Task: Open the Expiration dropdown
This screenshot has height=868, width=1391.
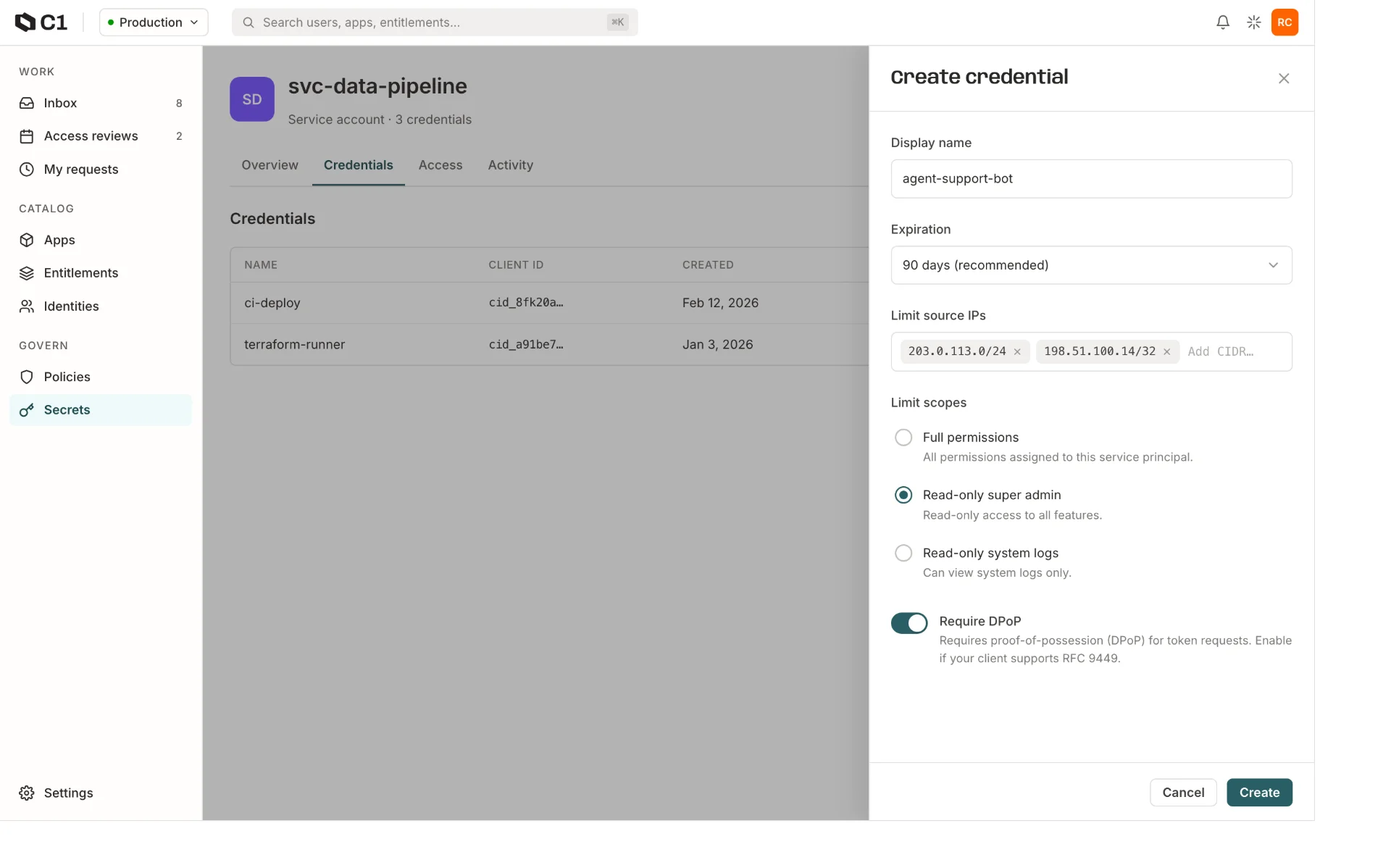Action: pyautogui.click(x=1091, y=265)
